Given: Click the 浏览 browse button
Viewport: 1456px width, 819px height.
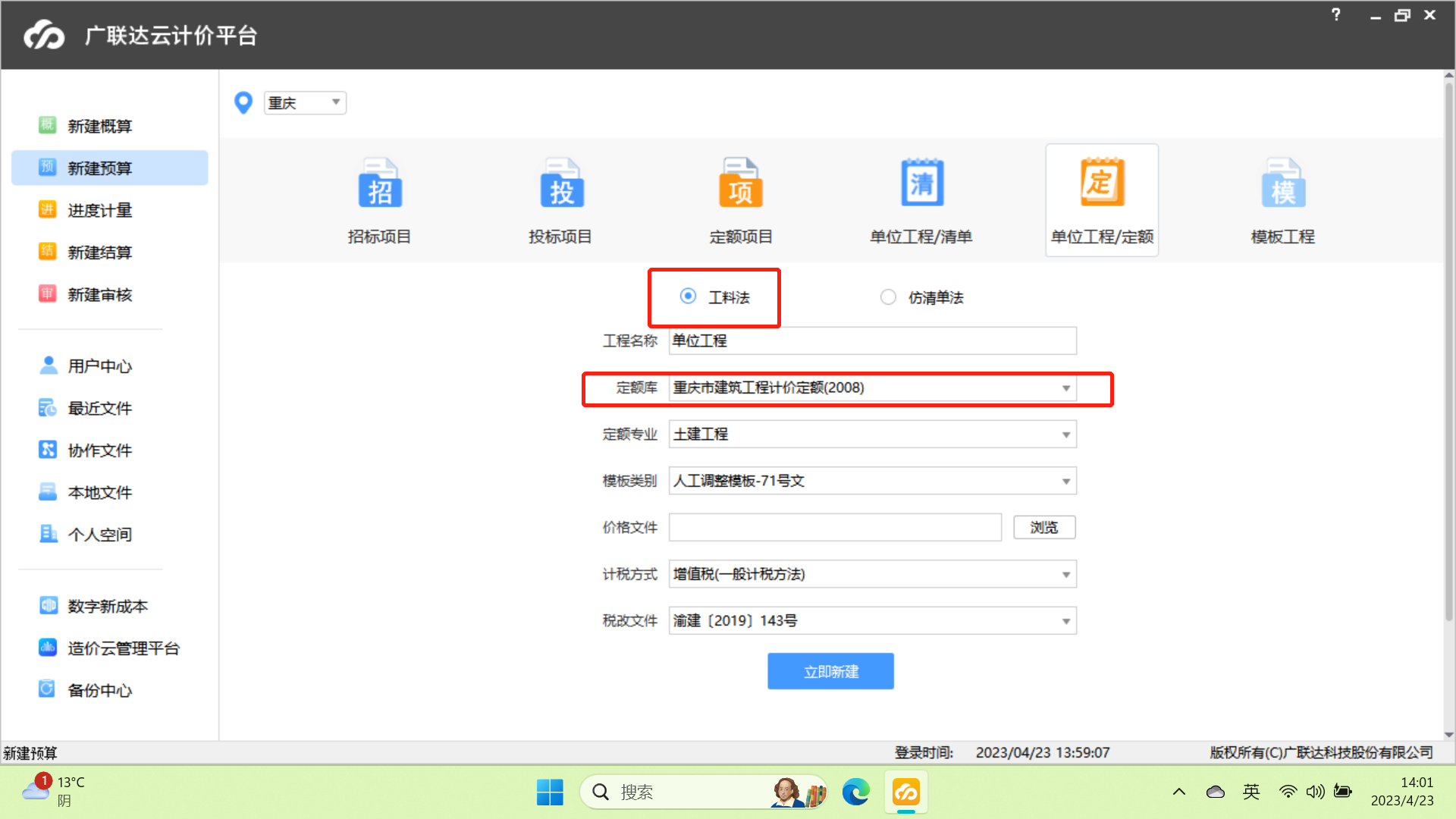Looking at the screenshot, I should pyautogui.click(x=1044, y=527).
